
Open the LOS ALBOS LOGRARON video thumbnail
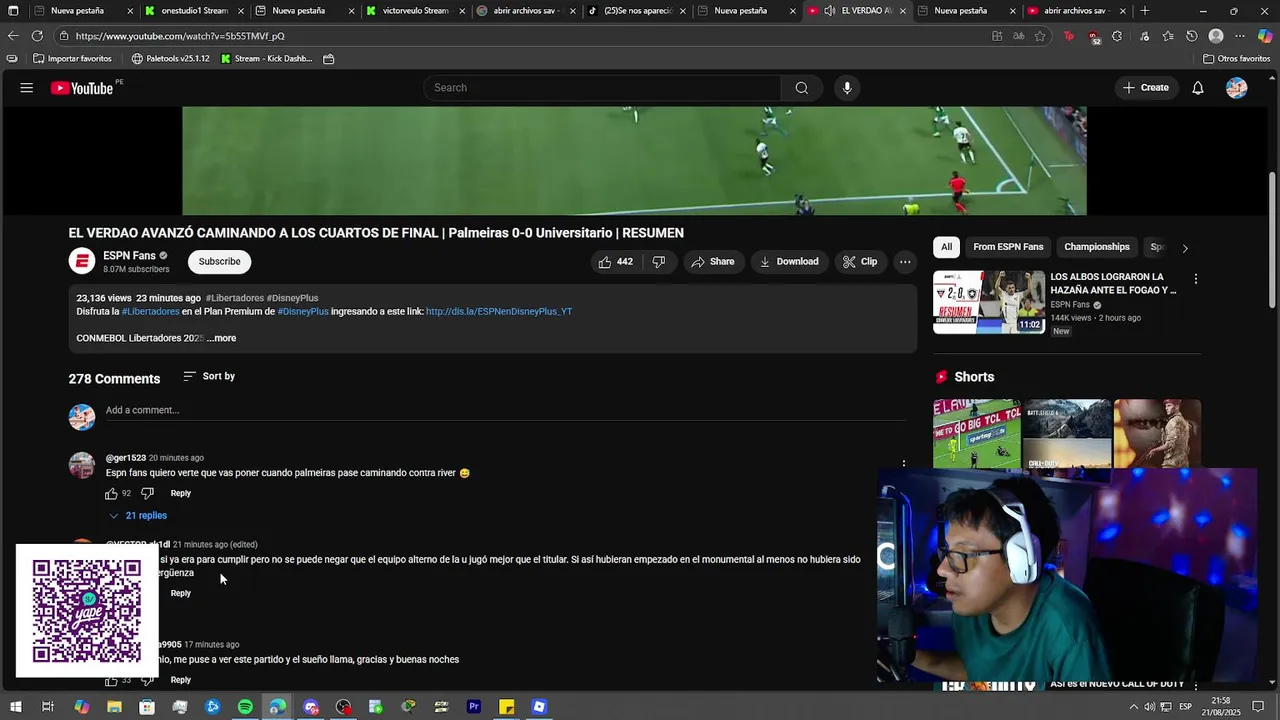[989, 302]
